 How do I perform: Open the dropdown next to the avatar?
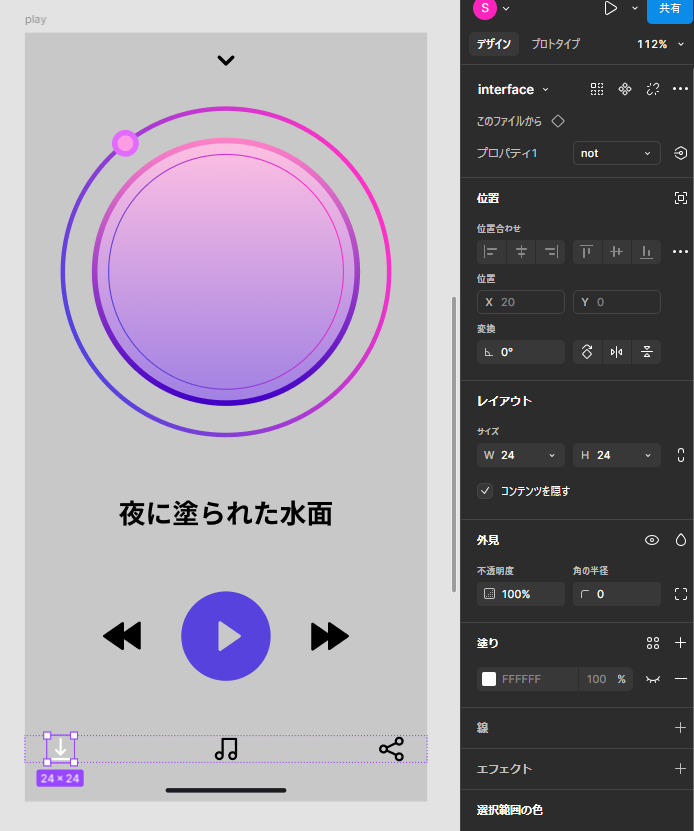tap(506, 8)
